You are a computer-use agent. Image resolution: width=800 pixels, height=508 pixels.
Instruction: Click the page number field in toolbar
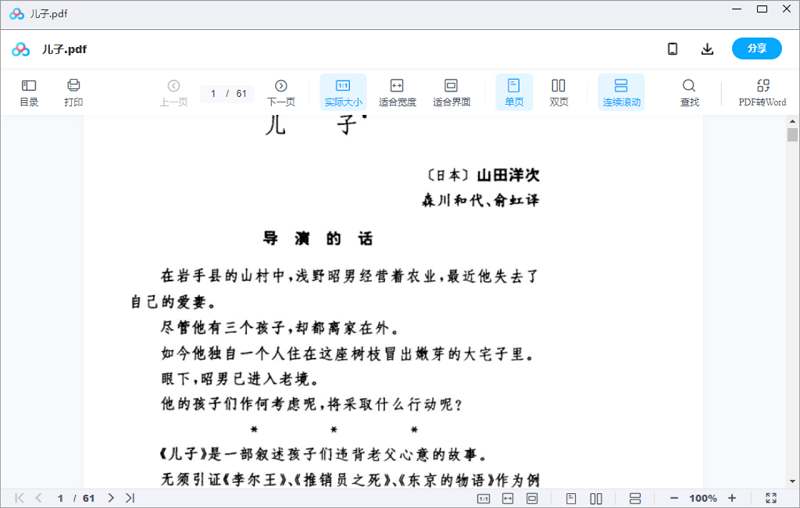[228, 93]
